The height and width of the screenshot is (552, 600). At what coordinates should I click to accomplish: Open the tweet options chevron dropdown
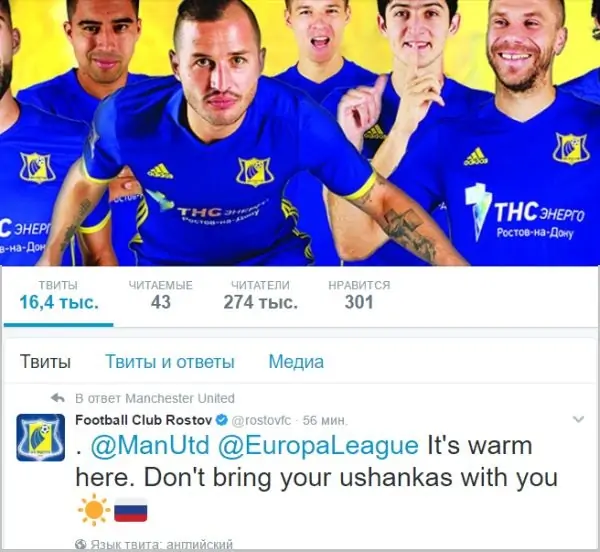click(578, 419)
